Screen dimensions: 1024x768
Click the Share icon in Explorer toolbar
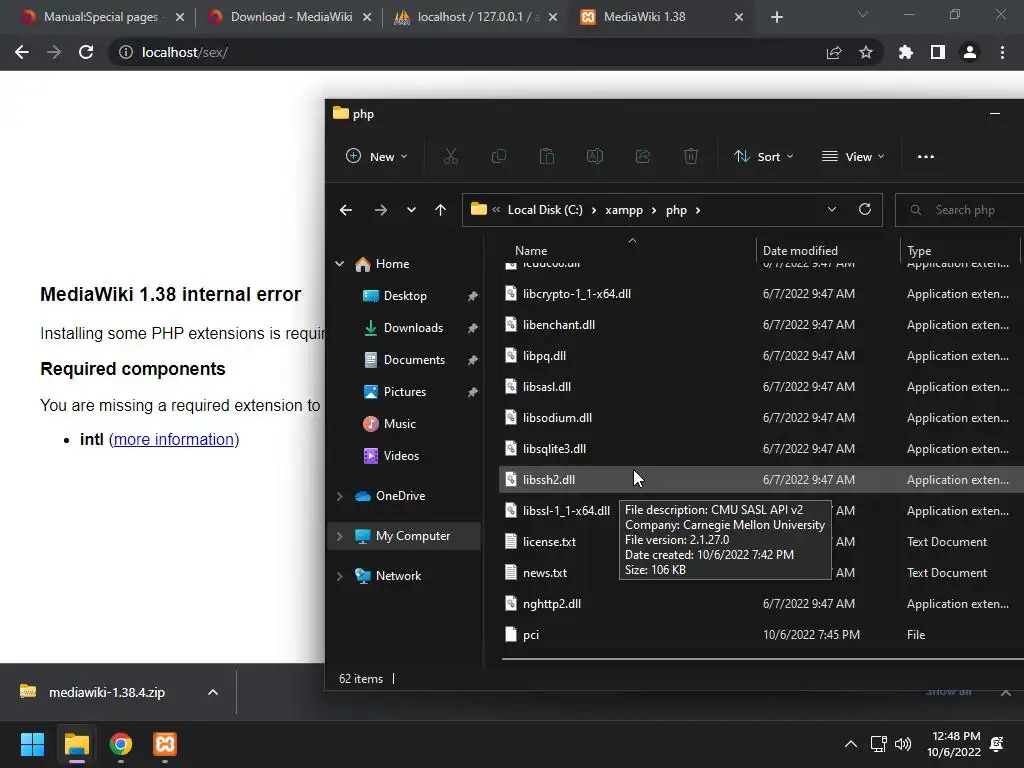coord(643,156)
